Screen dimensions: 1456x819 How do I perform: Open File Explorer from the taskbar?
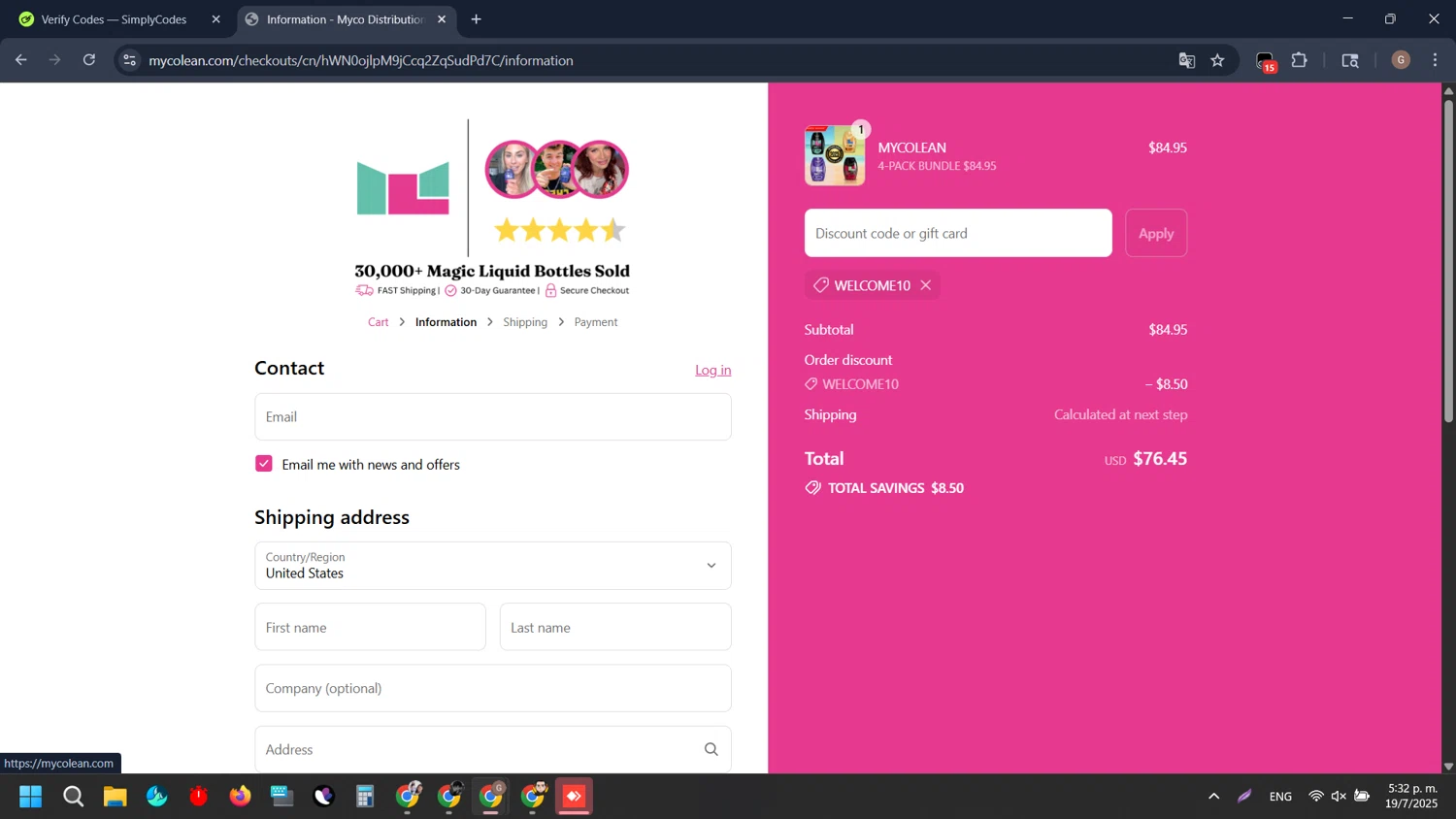tap(116, 797)
